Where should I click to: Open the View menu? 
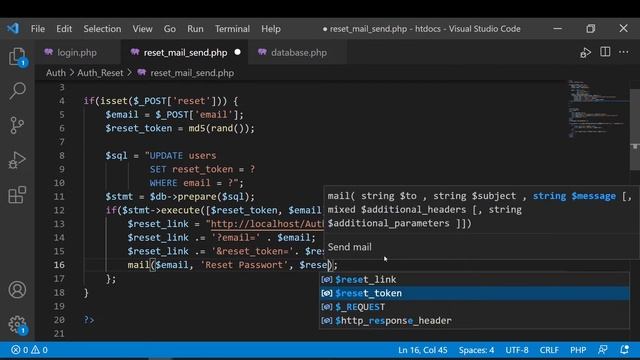pyautogui.click(x=142, y=29)
